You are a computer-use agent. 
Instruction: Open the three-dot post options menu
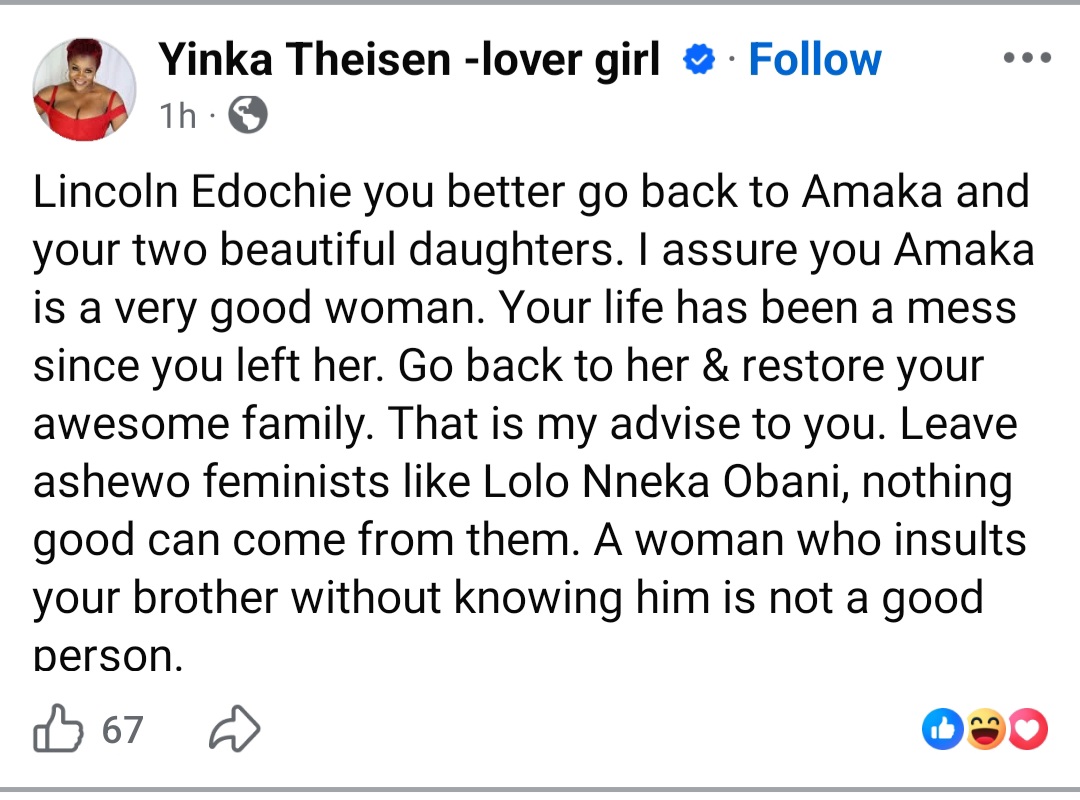coord(1026,57)
